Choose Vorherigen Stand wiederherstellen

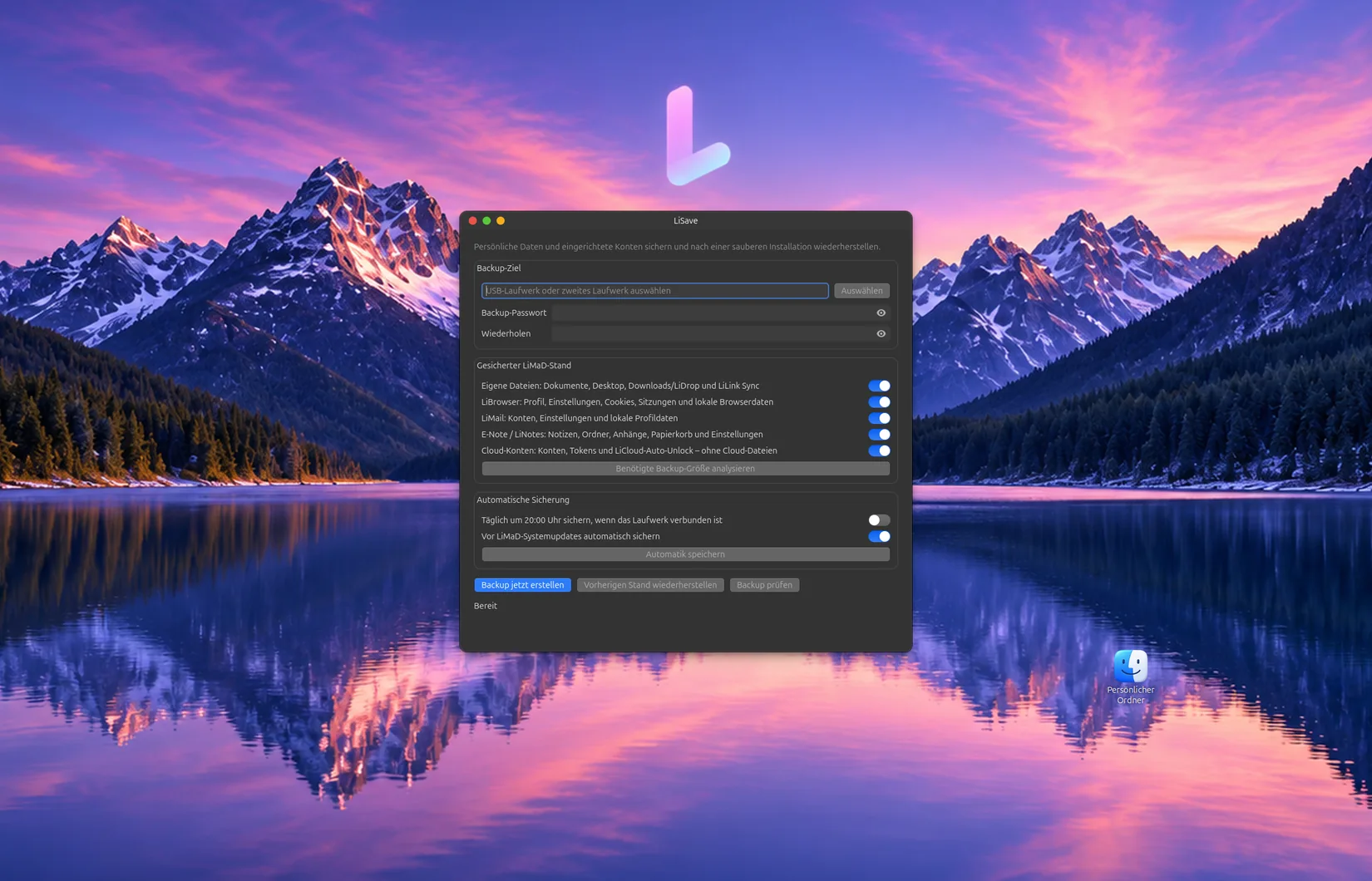(650, 585)
